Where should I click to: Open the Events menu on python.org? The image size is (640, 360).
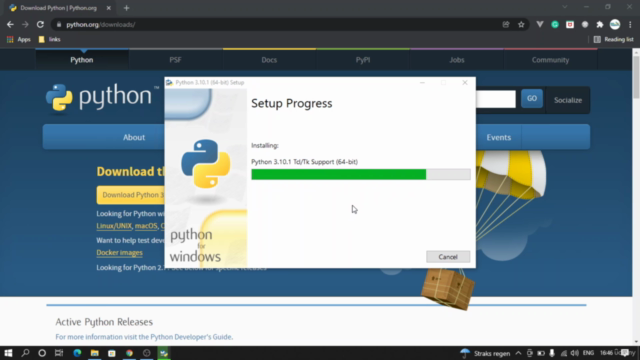tap(498, 138)
